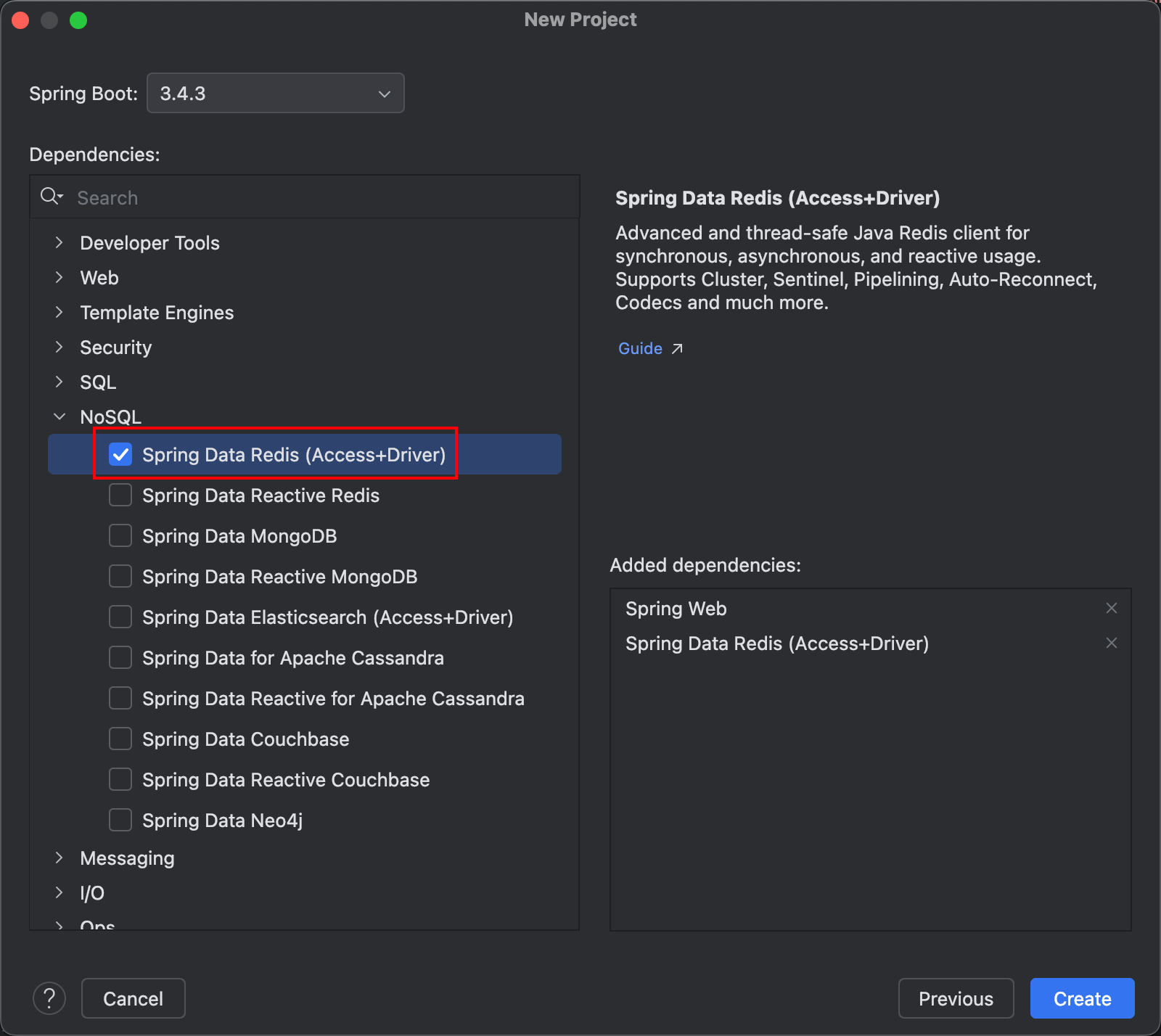Screen dimensions: 1161x1036
Task: Expand the Developer Tools category
Action: [x=60, y=242]
